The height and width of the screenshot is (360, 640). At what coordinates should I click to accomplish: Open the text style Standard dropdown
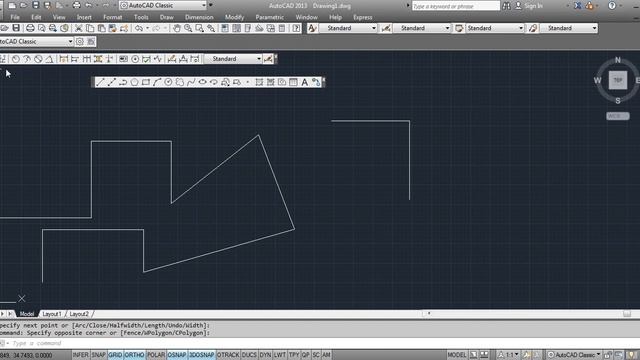[348, 28]
